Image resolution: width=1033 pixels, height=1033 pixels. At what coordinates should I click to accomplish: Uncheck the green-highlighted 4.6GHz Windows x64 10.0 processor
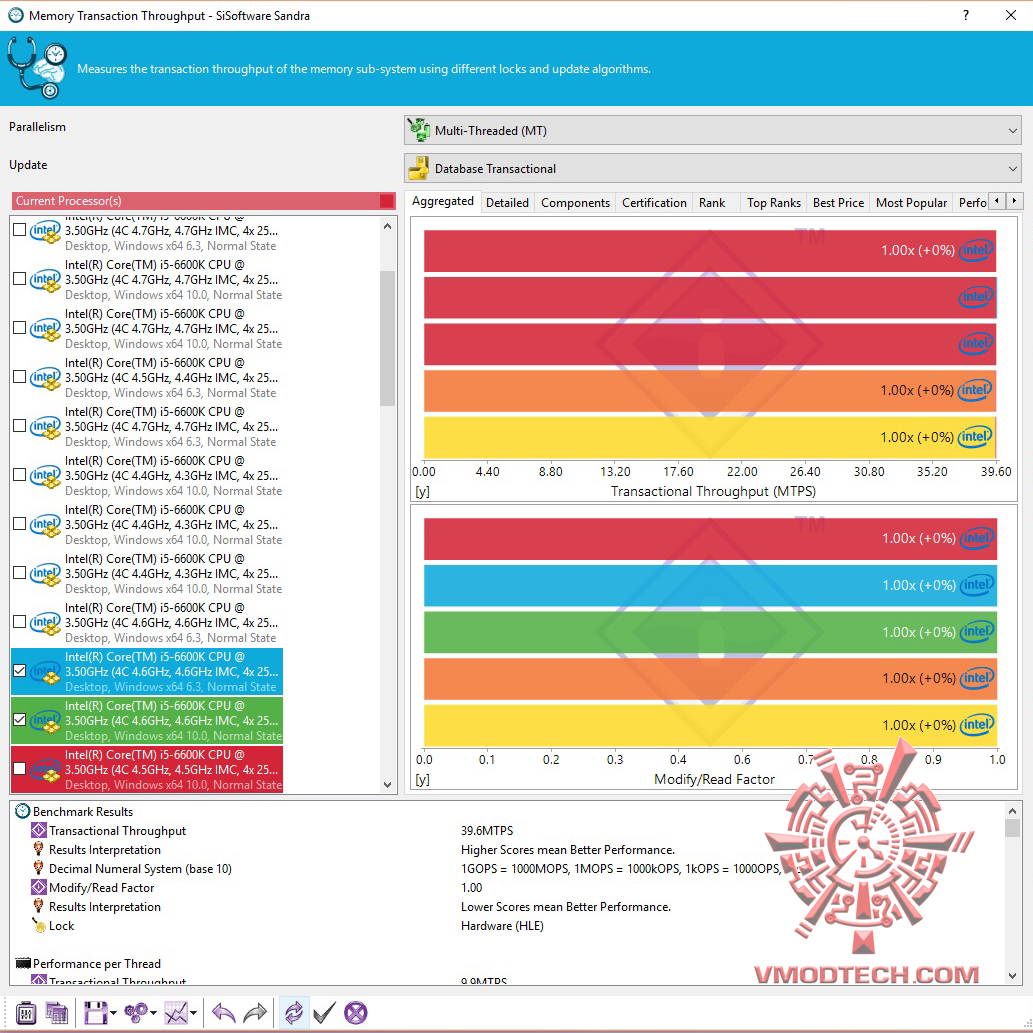point(20,719)
